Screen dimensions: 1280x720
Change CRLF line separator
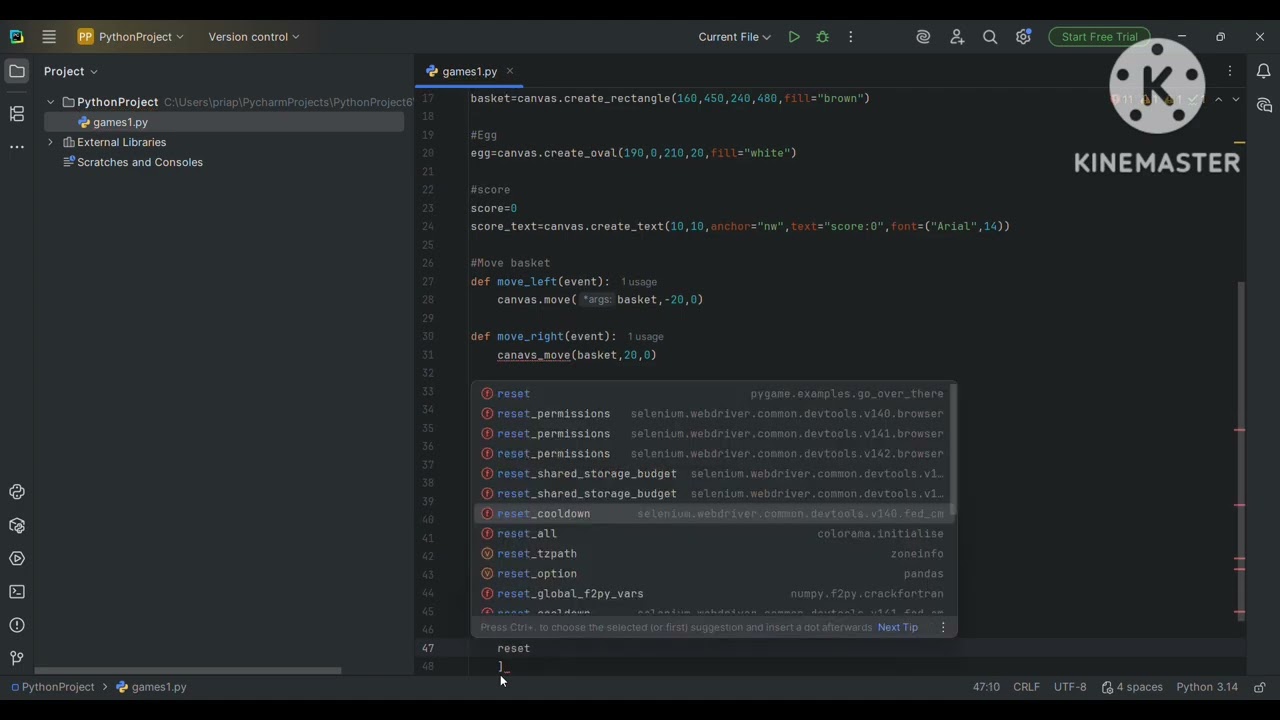pos(1026,687)
